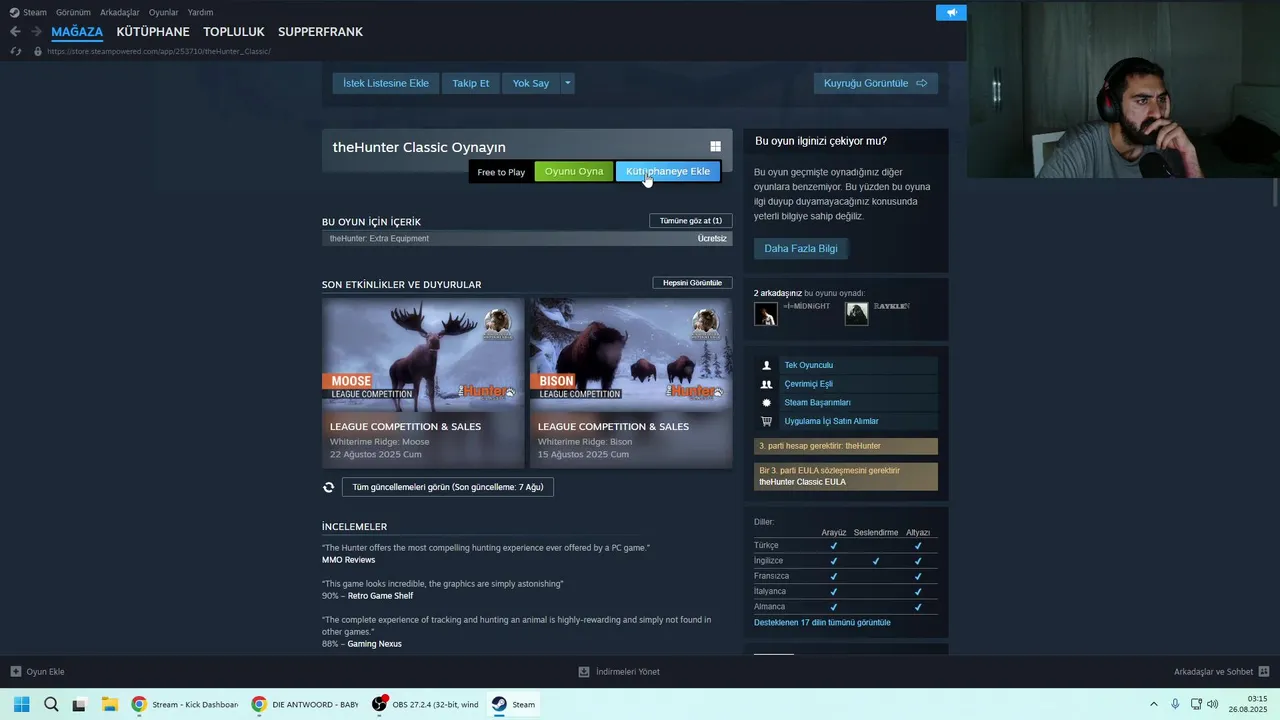The height and width of the screenshot is (720, 1280).
Task: Open Arkadaşlar ve Sohbet panel
Action: click(1221, 671)
